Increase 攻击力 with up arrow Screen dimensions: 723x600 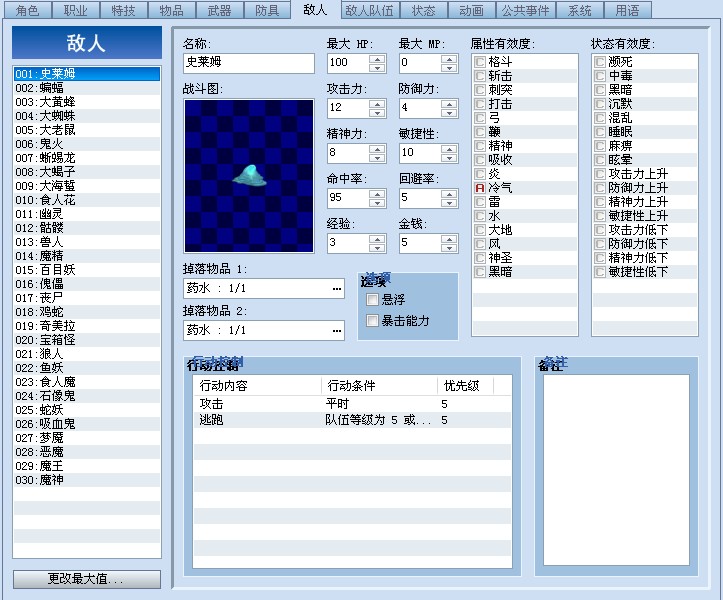pyautogui.click(x=377, y=104)
